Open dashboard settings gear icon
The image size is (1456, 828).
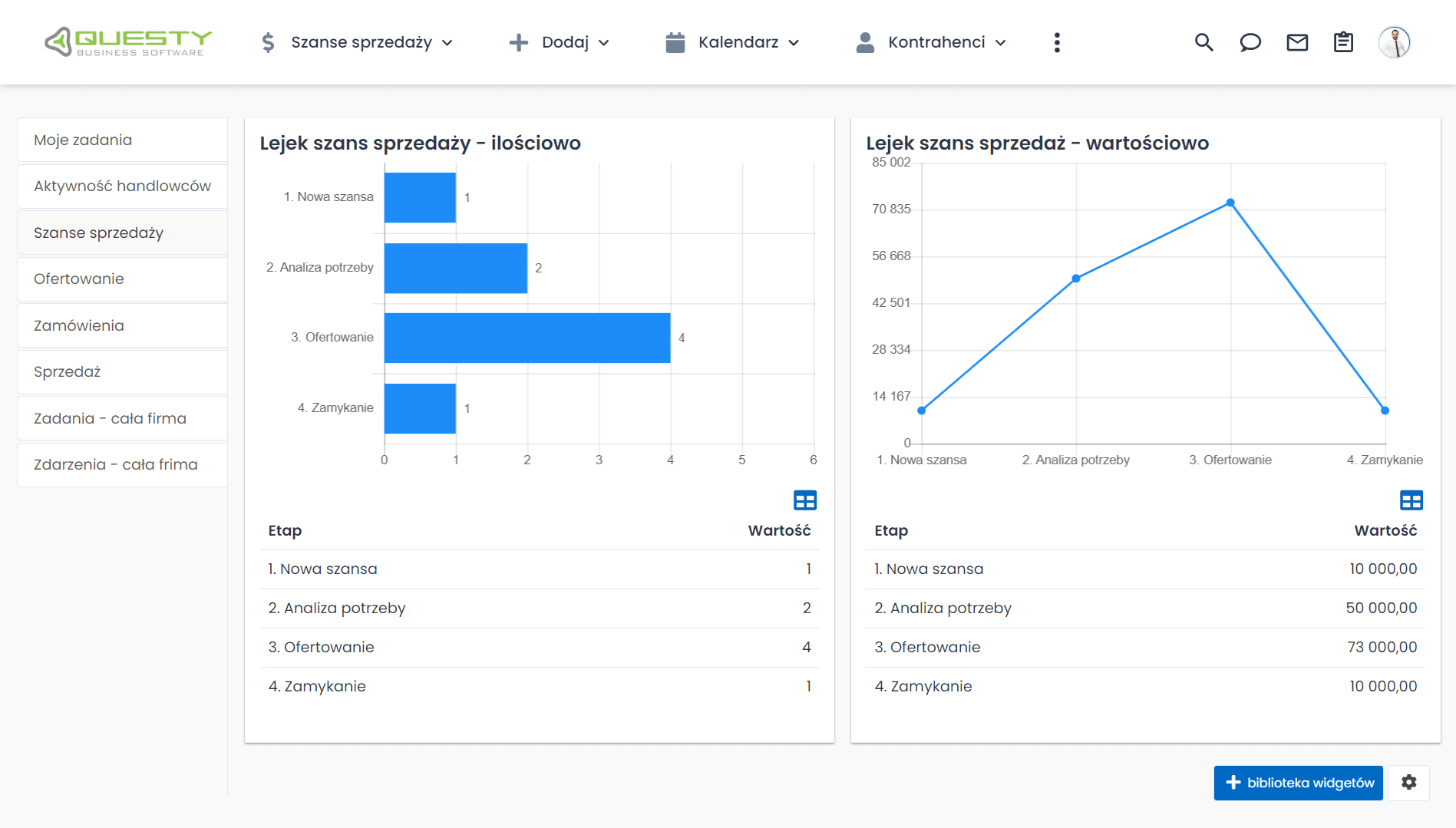(1409, 783)
